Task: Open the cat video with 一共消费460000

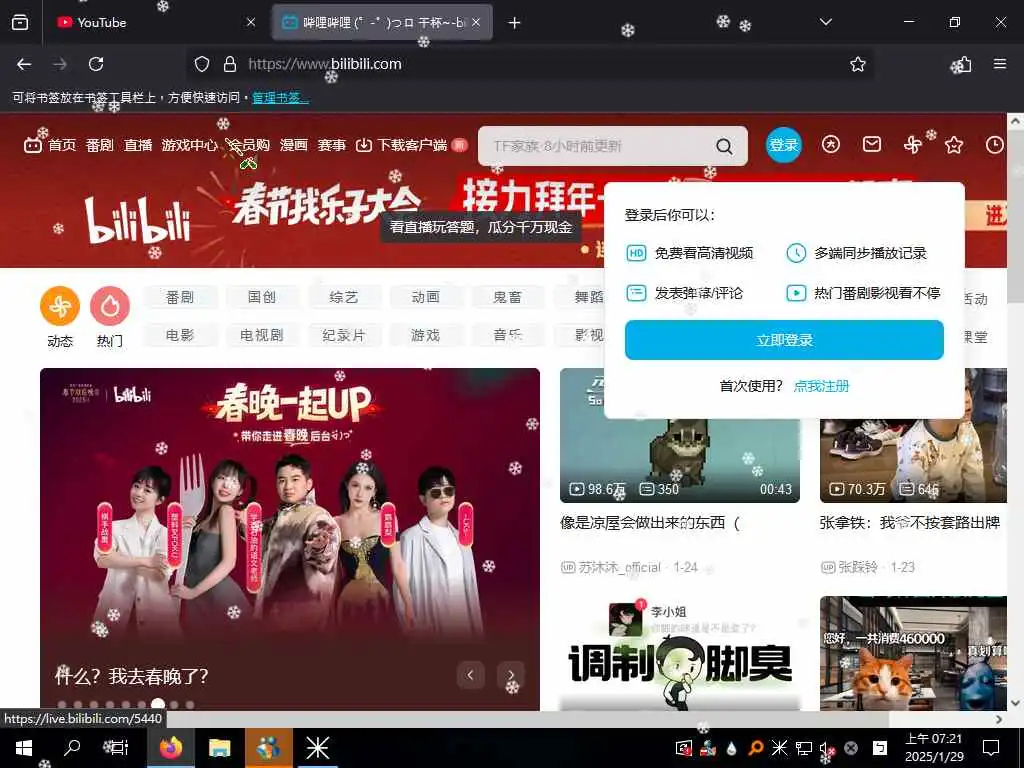Action: tap(913, 653)
